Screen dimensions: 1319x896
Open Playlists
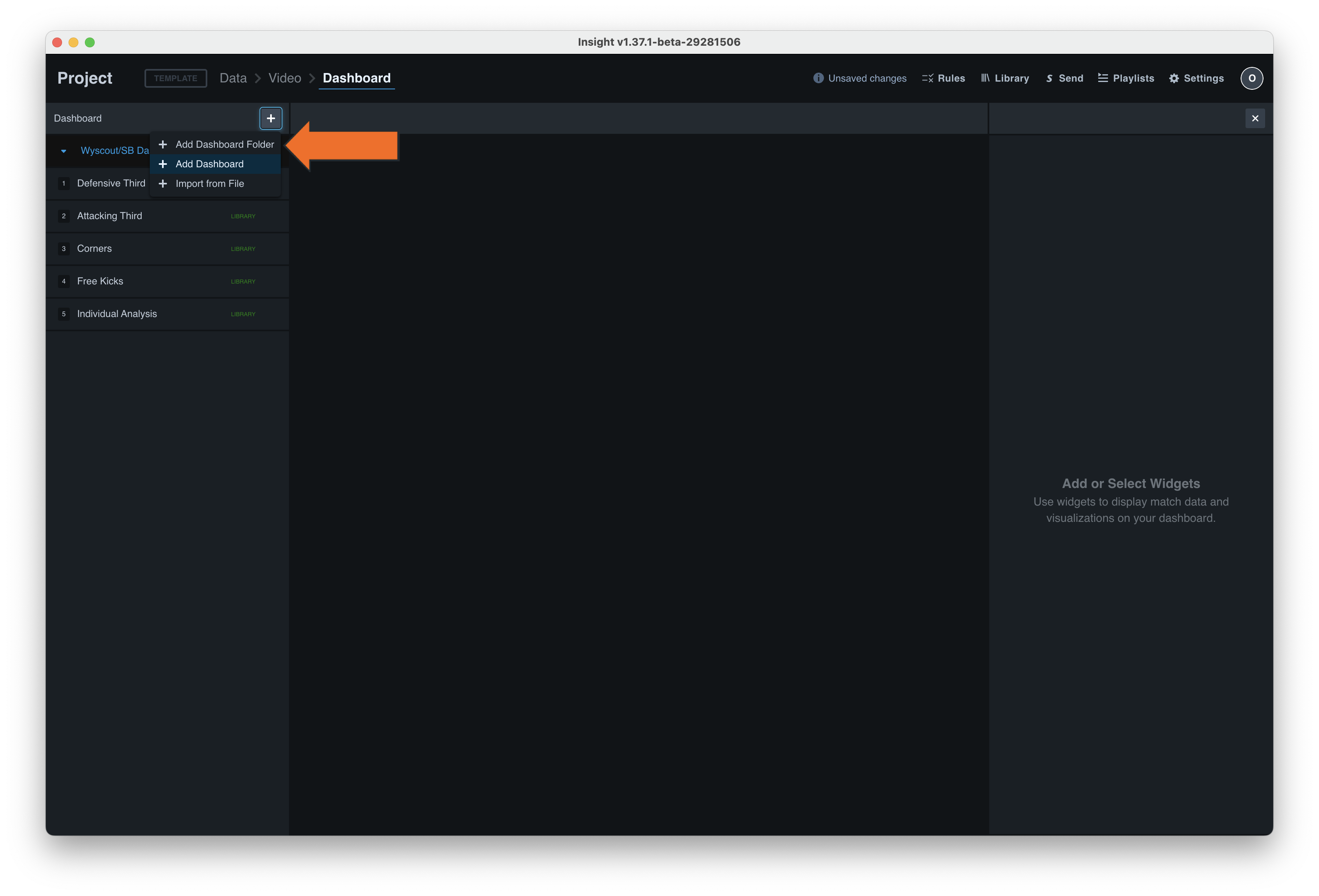point(1126,78)
